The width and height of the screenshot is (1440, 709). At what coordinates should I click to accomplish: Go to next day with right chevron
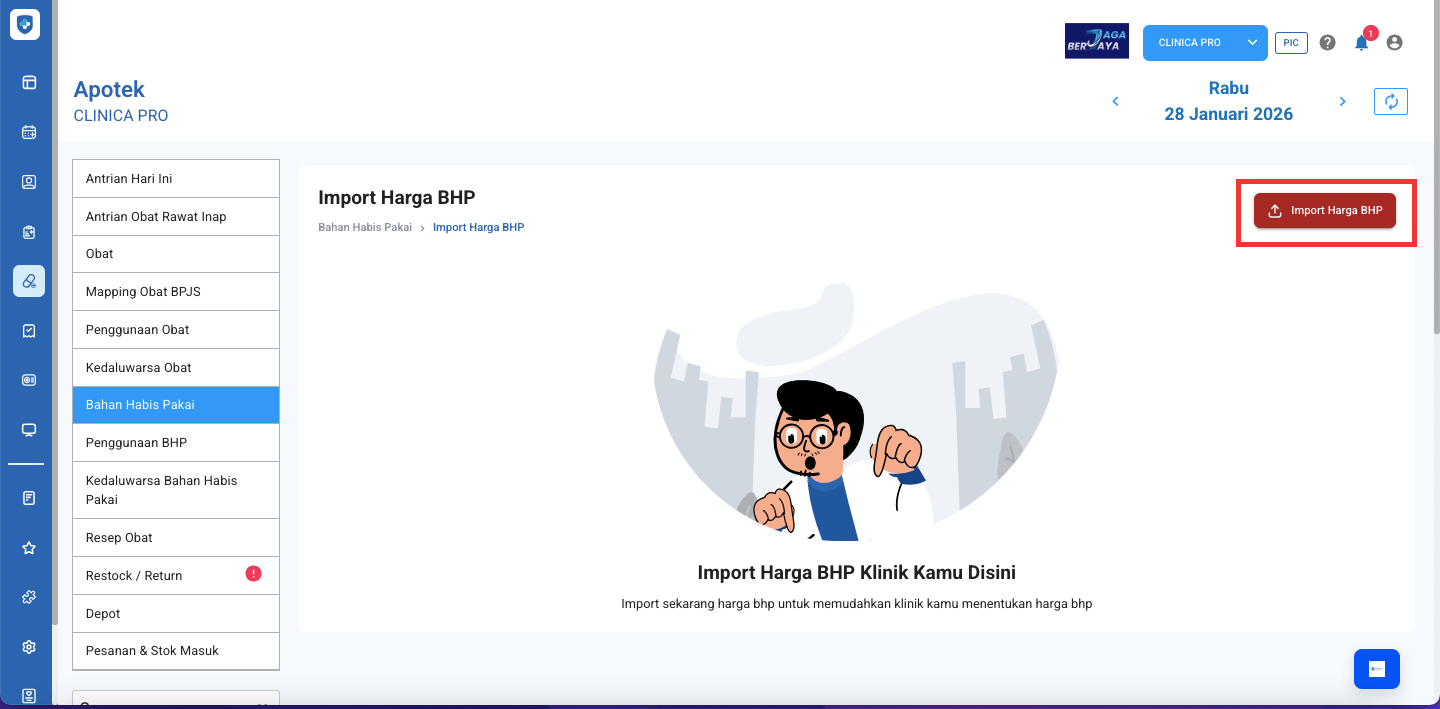[x=1343, y=102]
